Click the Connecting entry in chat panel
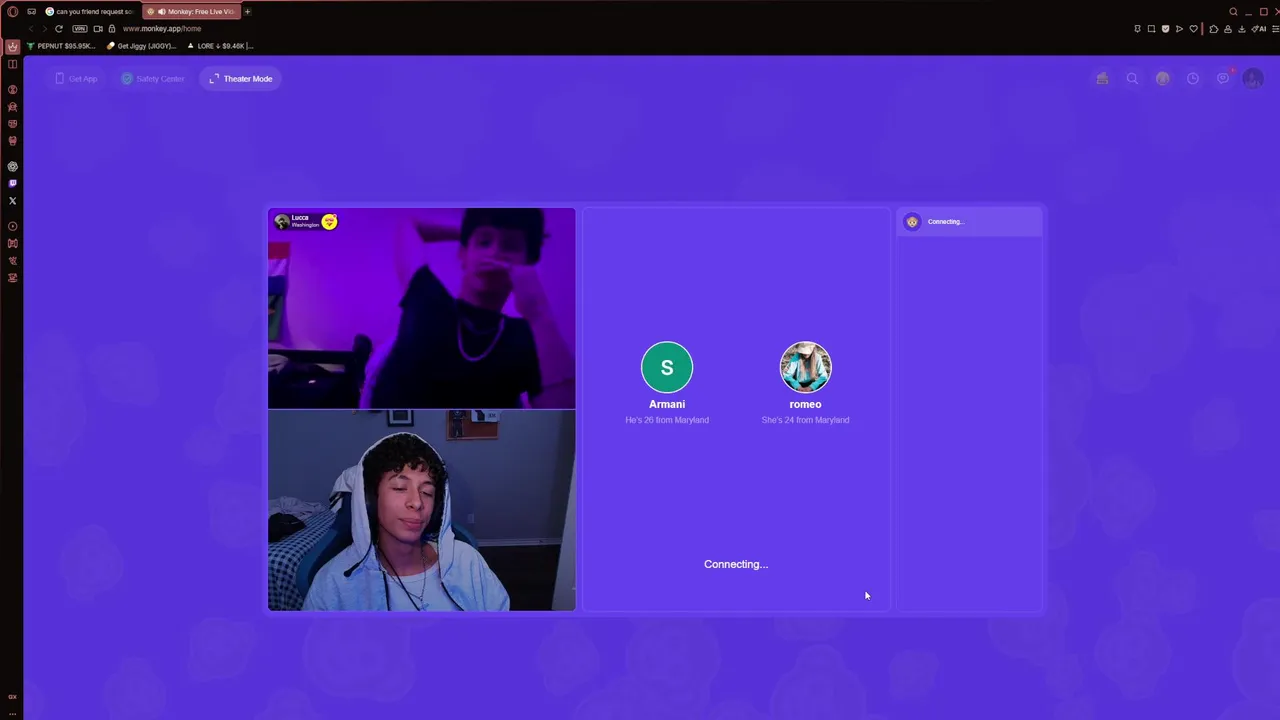 [970, 222]
